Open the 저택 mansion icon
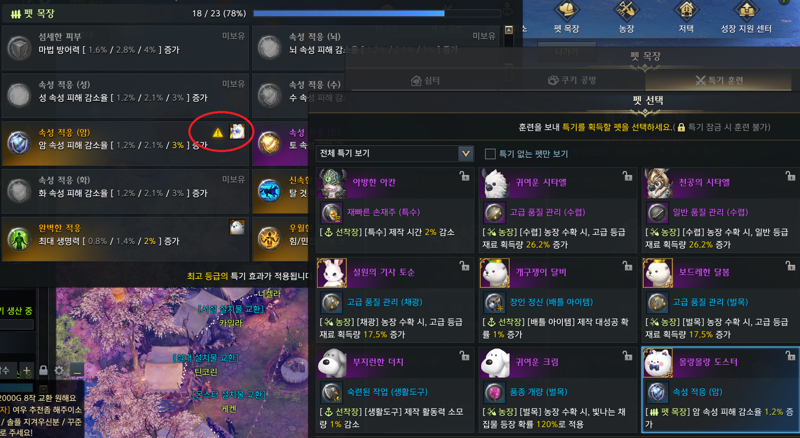The image size is (800, 438). coord(686,16)
